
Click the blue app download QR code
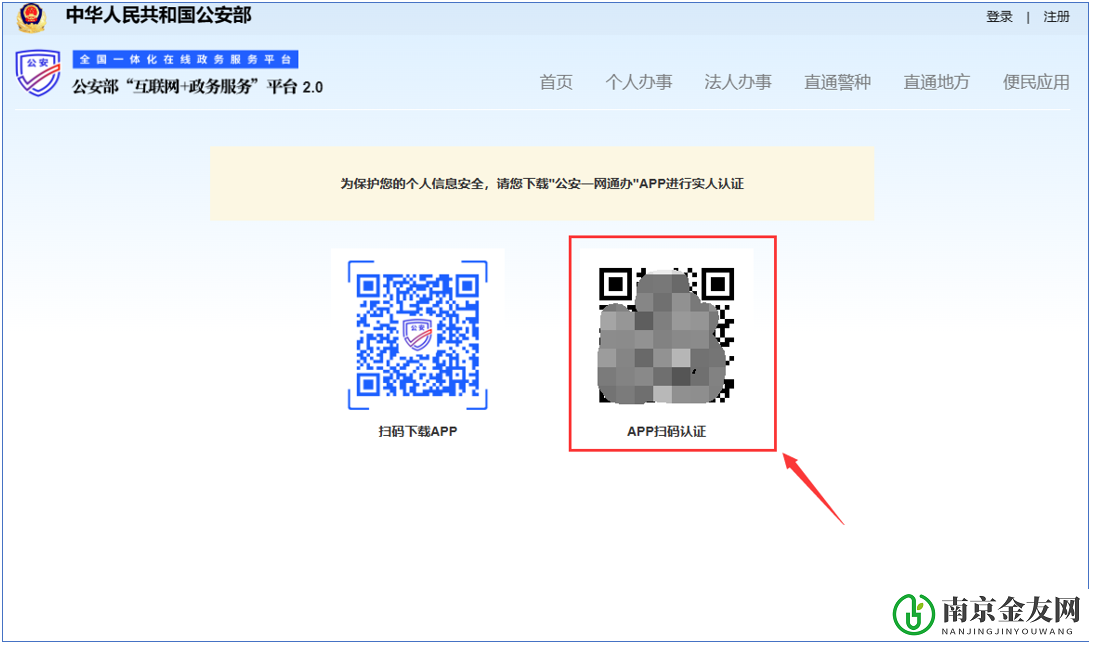pyautogui.click(x=418, y=335)
